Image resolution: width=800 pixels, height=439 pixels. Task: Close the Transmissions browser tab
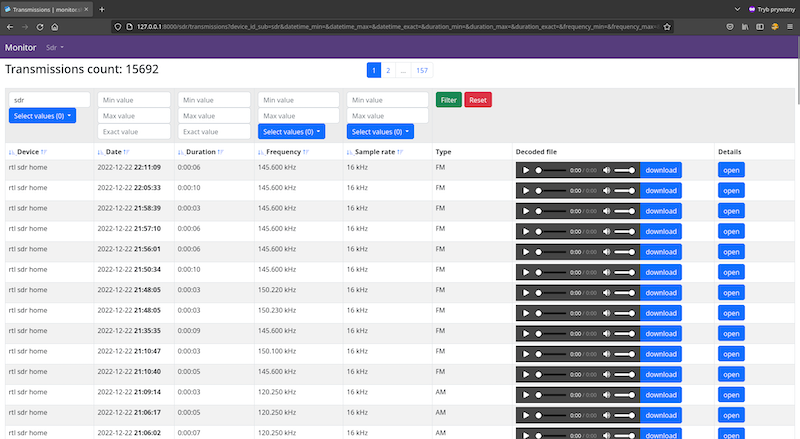click(86, 9)
